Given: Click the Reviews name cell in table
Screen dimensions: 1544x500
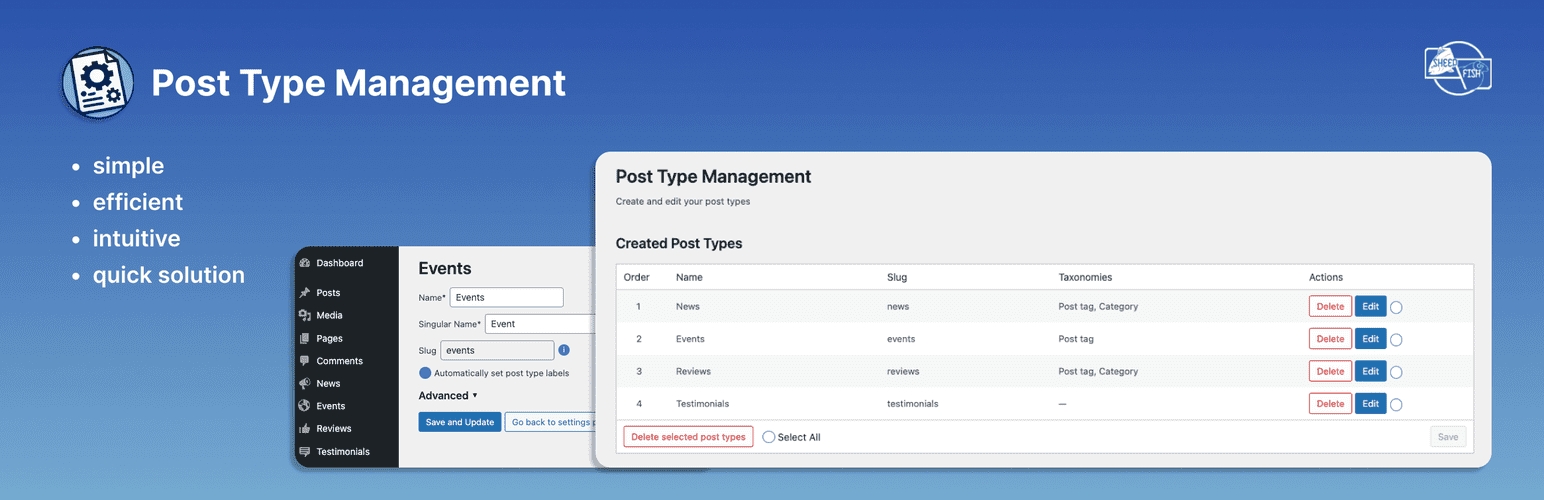Looking at the screenshot, I should [x=693, y=371].
